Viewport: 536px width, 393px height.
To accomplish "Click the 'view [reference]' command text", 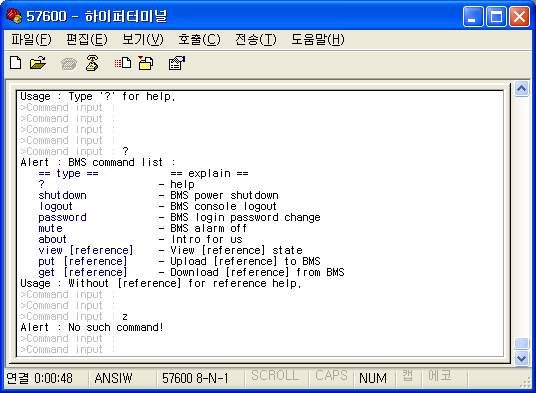I will pos(85,250).
